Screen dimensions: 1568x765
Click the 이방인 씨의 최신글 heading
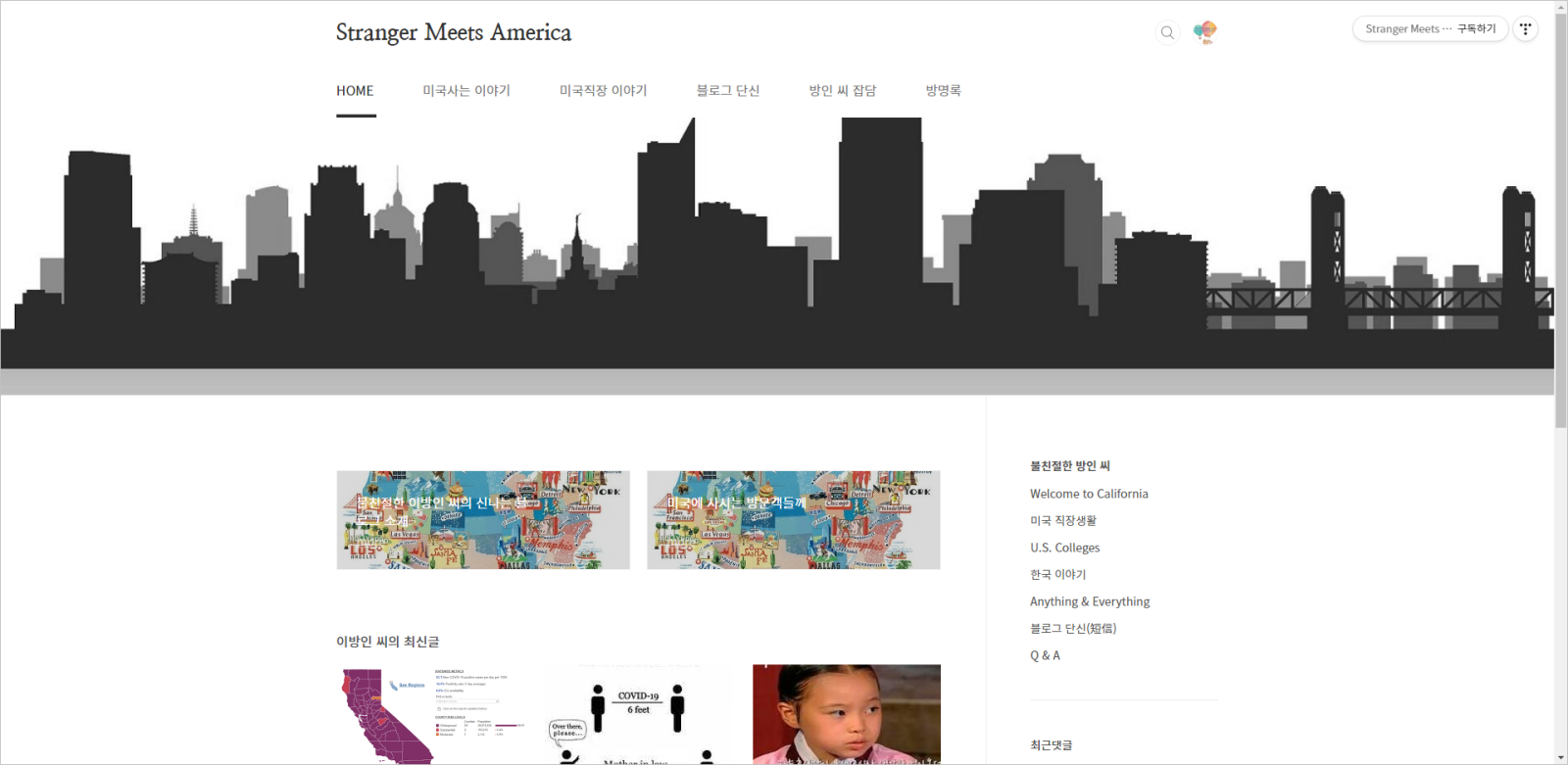point(388,642)
